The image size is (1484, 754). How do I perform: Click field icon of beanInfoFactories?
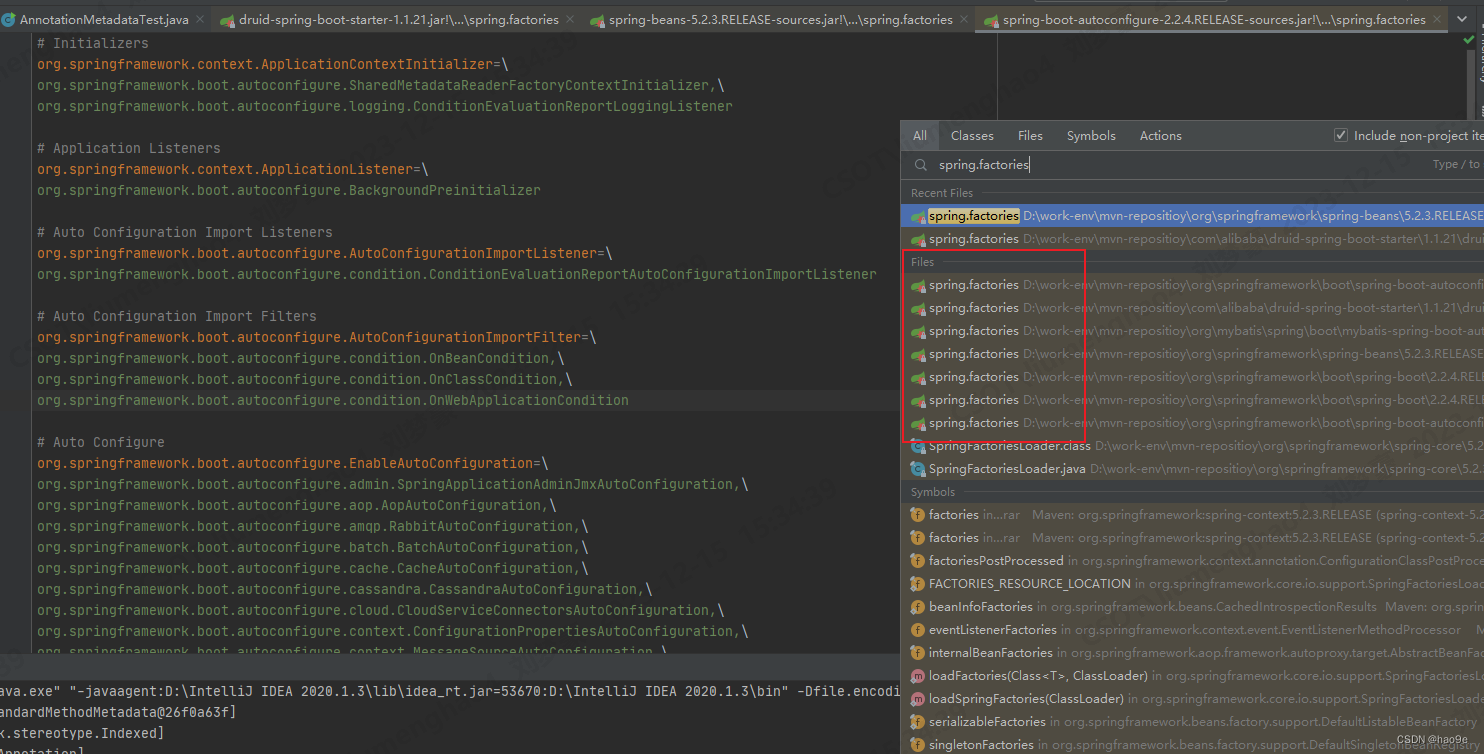click(918, 607)
